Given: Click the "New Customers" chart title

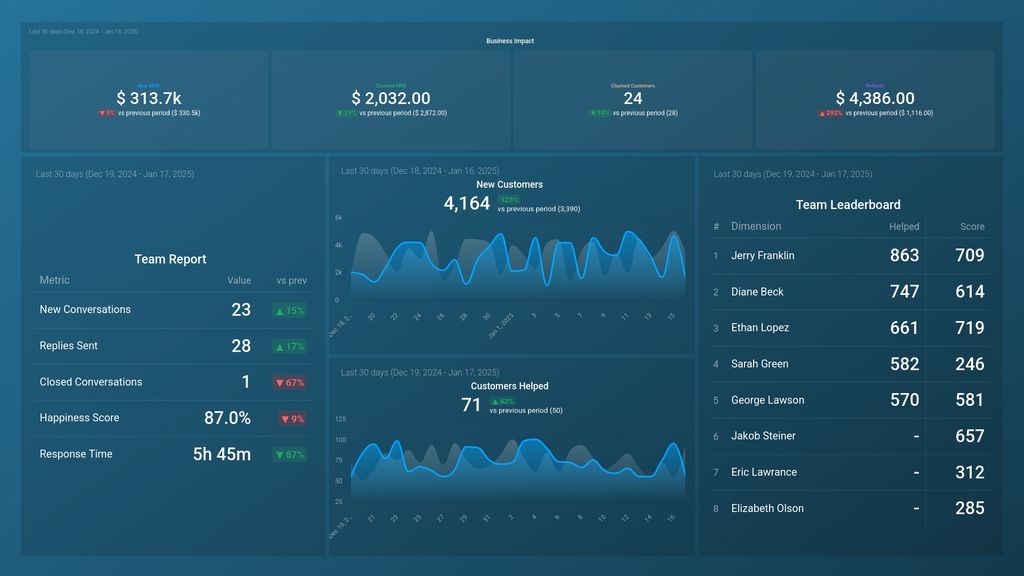Looking at the screenshot, I should pos(509,185).
